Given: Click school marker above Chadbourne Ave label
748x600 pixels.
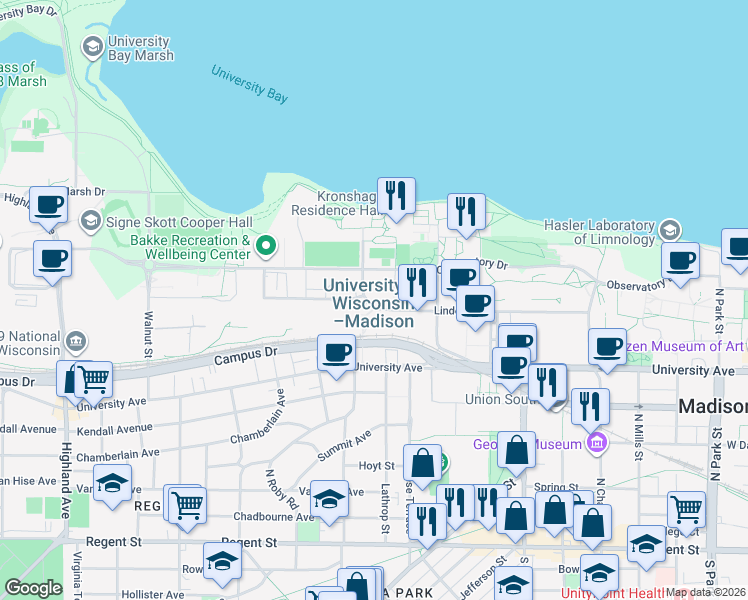Looking at the screenshot, I should coord(329,499).
